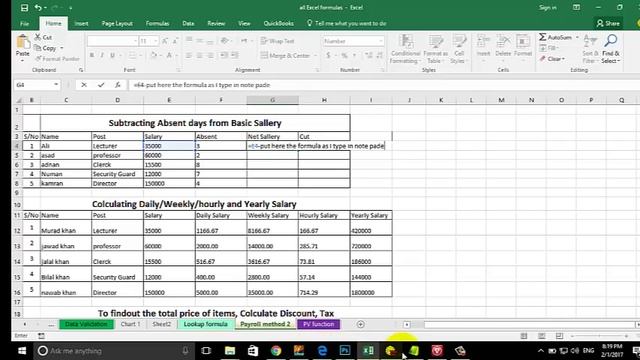The image size is (640, 360).
Task: Switch to the Formulas tab
Action: pyautogui.click(x=158, y=24)
